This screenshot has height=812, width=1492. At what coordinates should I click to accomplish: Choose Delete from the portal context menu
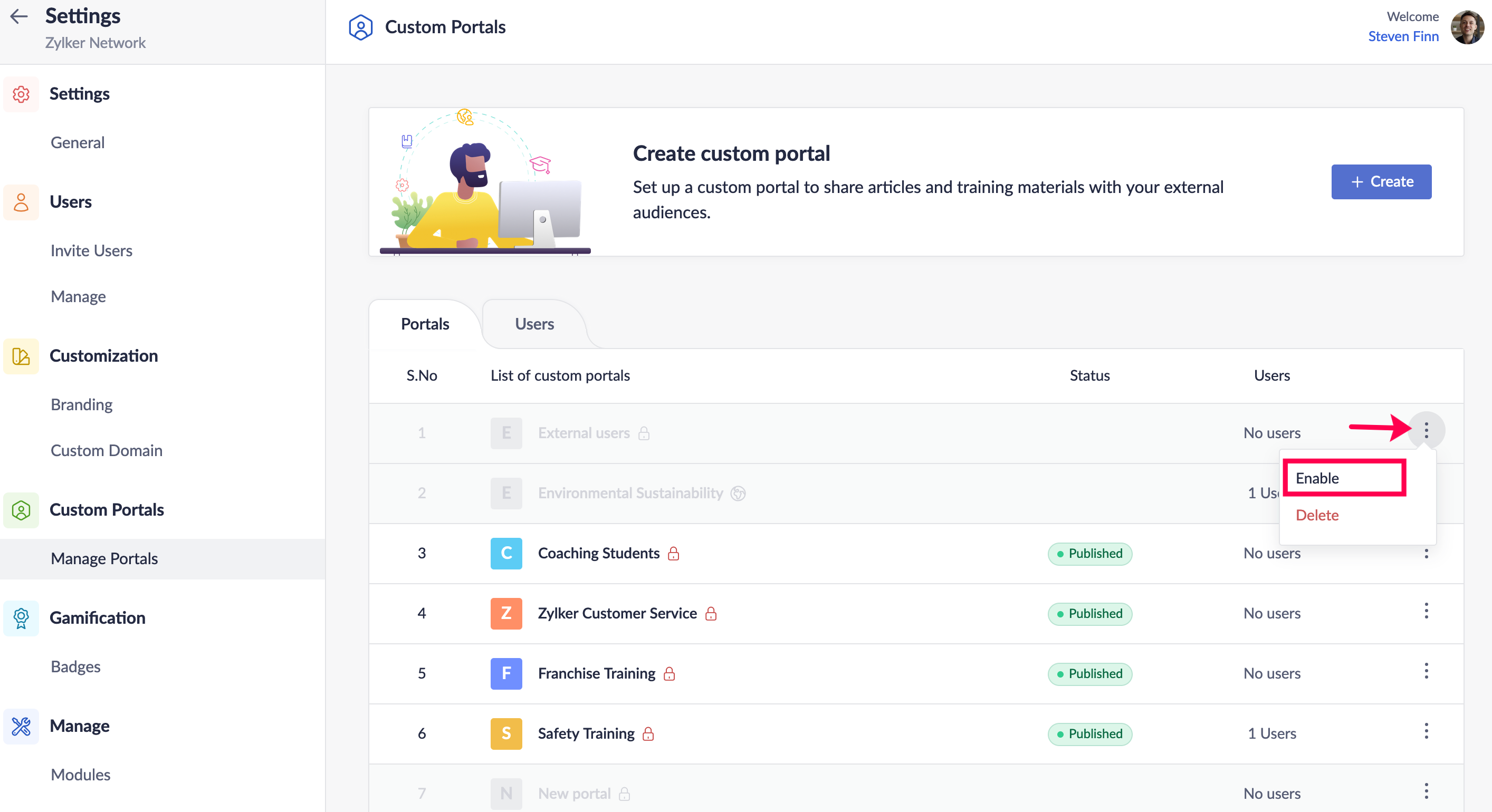coord(1317,515)
